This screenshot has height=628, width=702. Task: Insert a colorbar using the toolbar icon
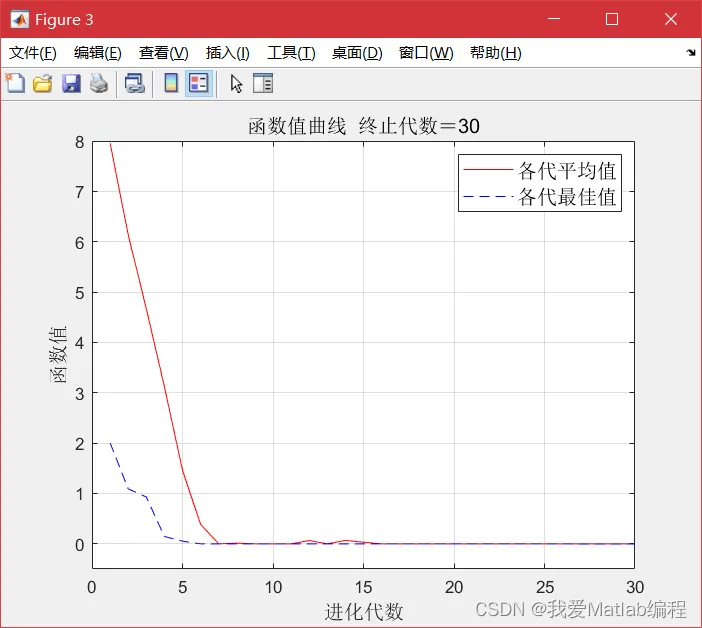171,83
